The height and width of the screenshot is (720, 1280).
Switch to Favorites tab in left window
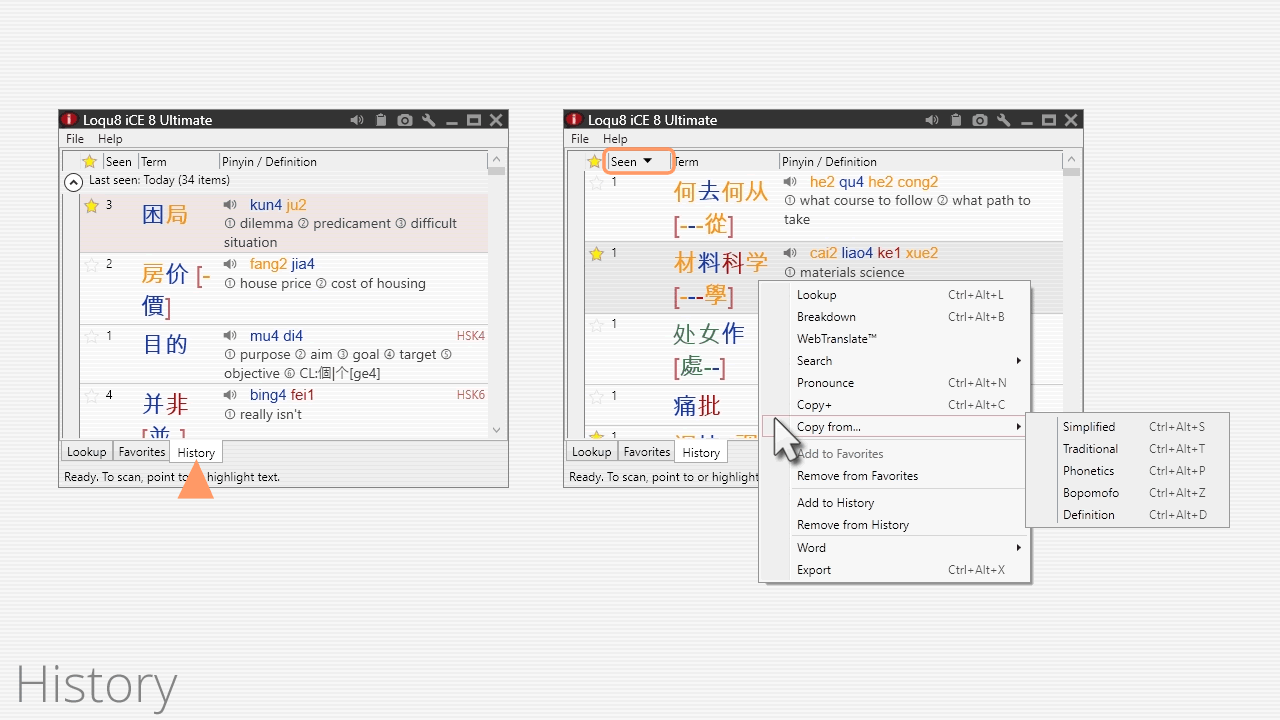(x=141, y=452)
